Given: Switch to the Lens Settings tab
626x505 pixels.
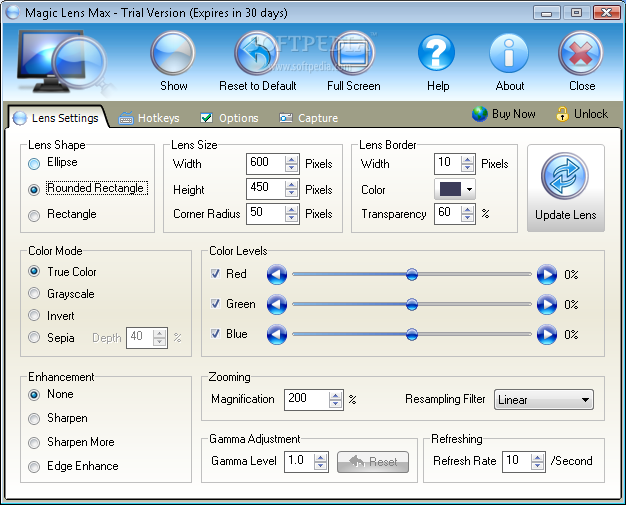Looking at the screenshot, I should pos(56,118).
